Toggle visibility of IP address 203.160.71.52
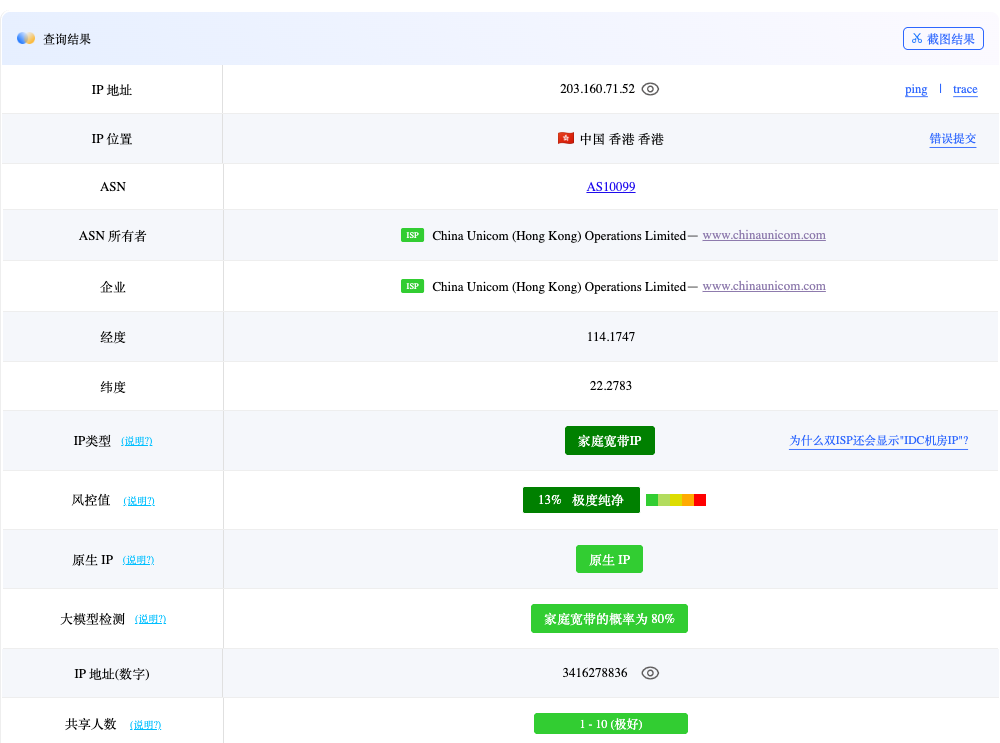Viewport: 1000px width, 743px height. coord(650,89)
